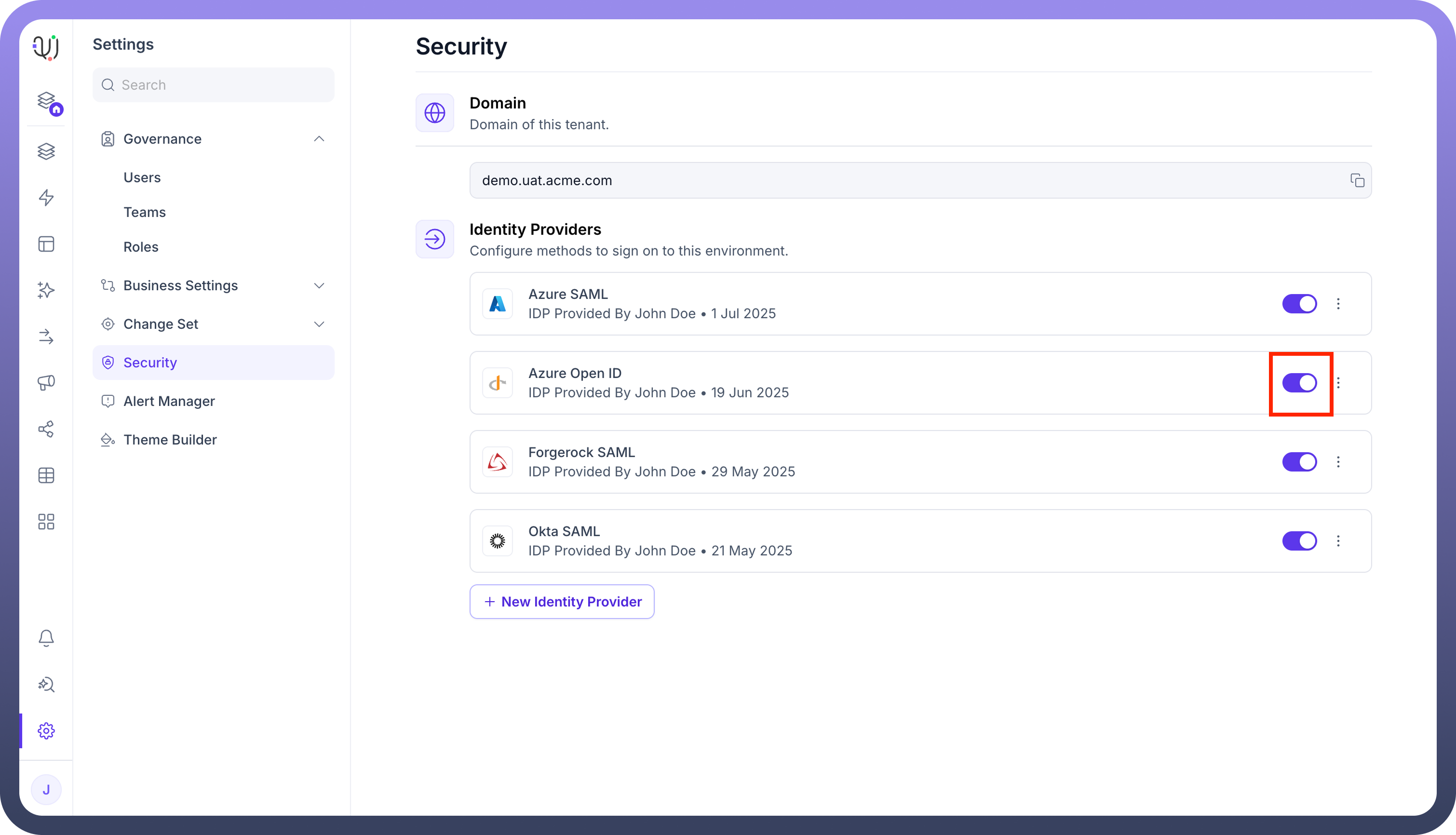
Task: Open Alert Manager settings page
Action: (169, 402)
